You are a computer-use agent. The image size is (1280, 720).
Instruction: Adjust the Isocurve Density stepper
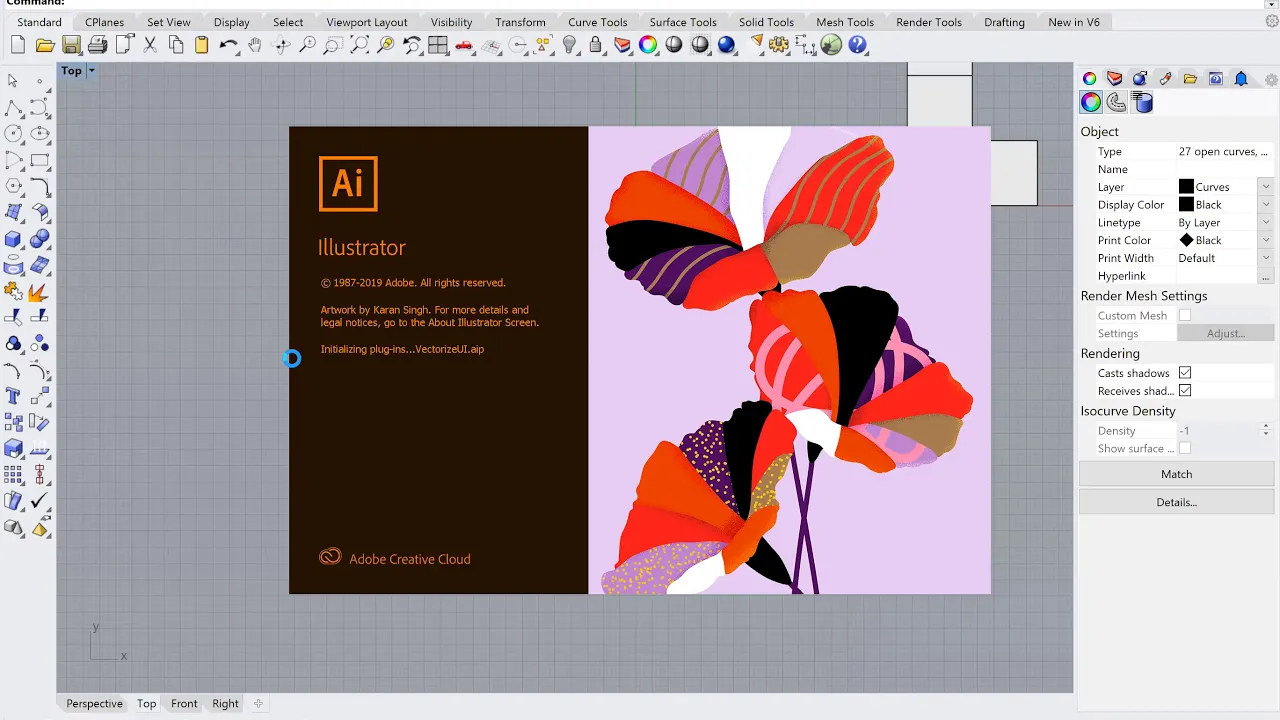tap(1266, 430)
